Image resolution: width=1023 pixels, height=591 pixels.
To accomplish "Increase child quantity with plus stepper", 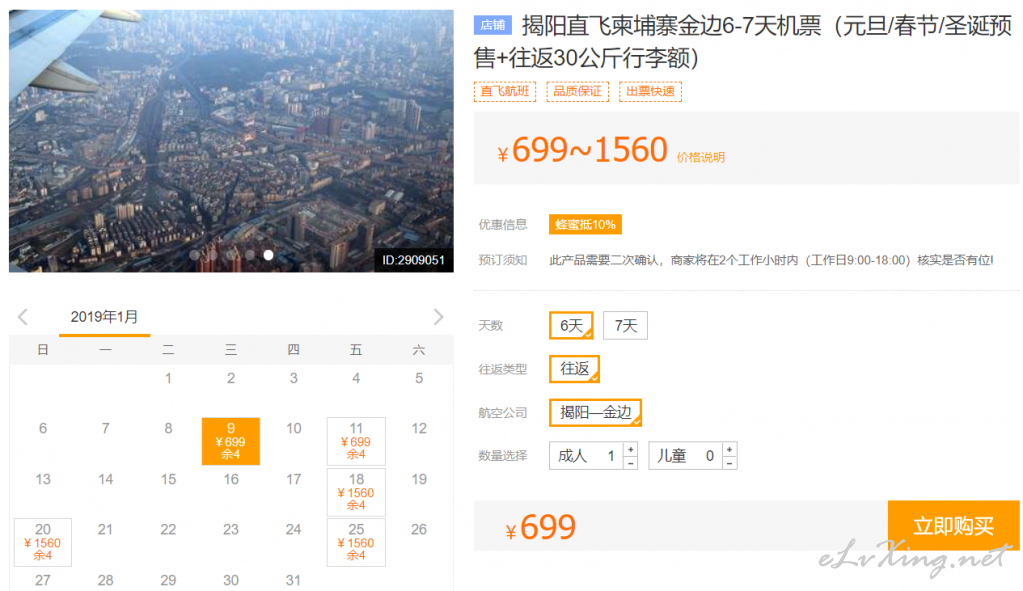I will tap(729, 449).
